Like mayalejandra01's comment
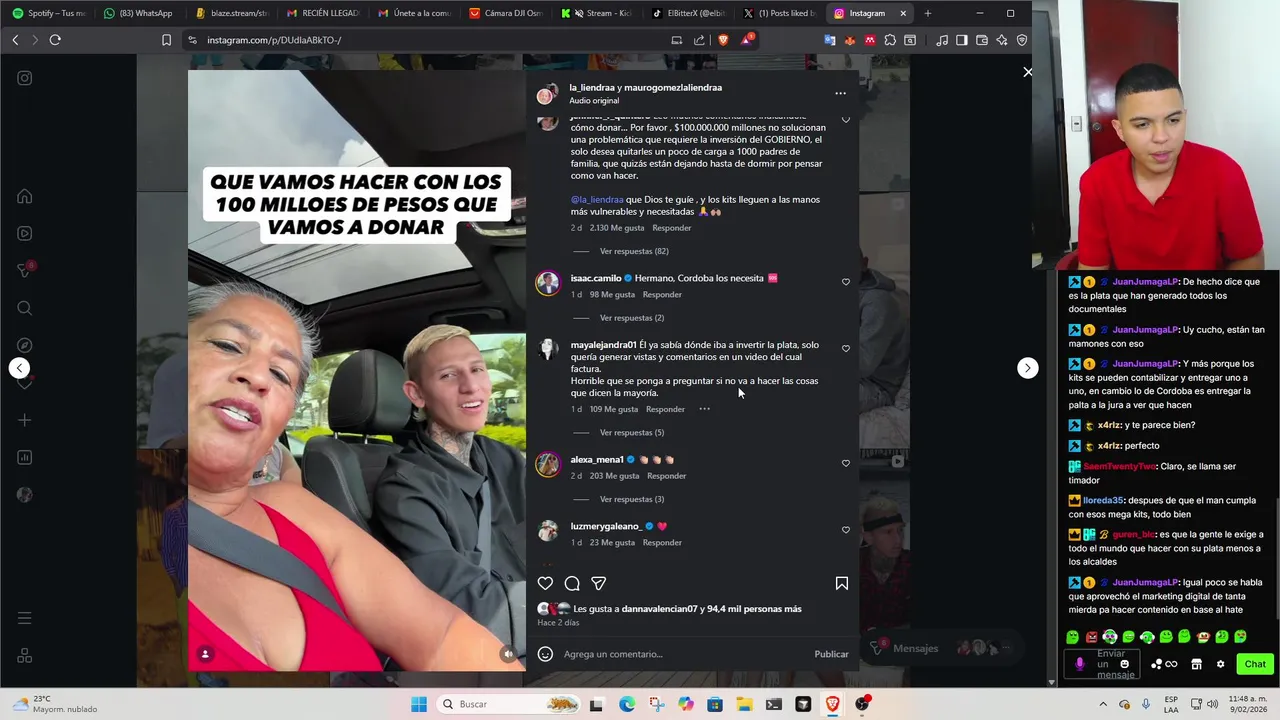The height and width of the screenshot is (720, 1280). [x=846, y=349]
